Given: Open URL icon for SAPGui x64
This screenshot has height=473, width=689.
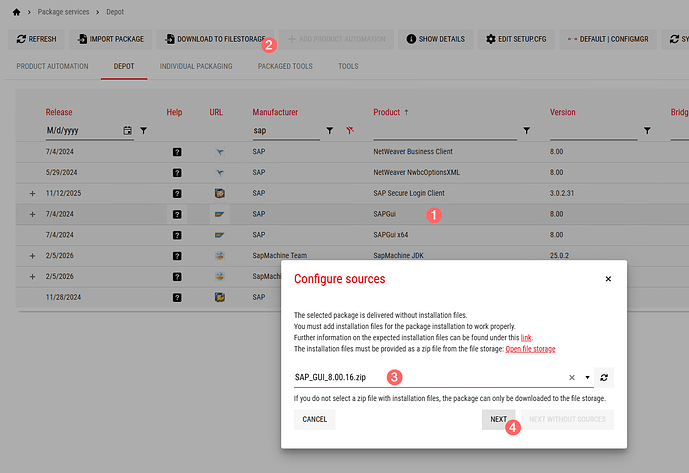Looking at the screenshot, I should coord(220,235).
